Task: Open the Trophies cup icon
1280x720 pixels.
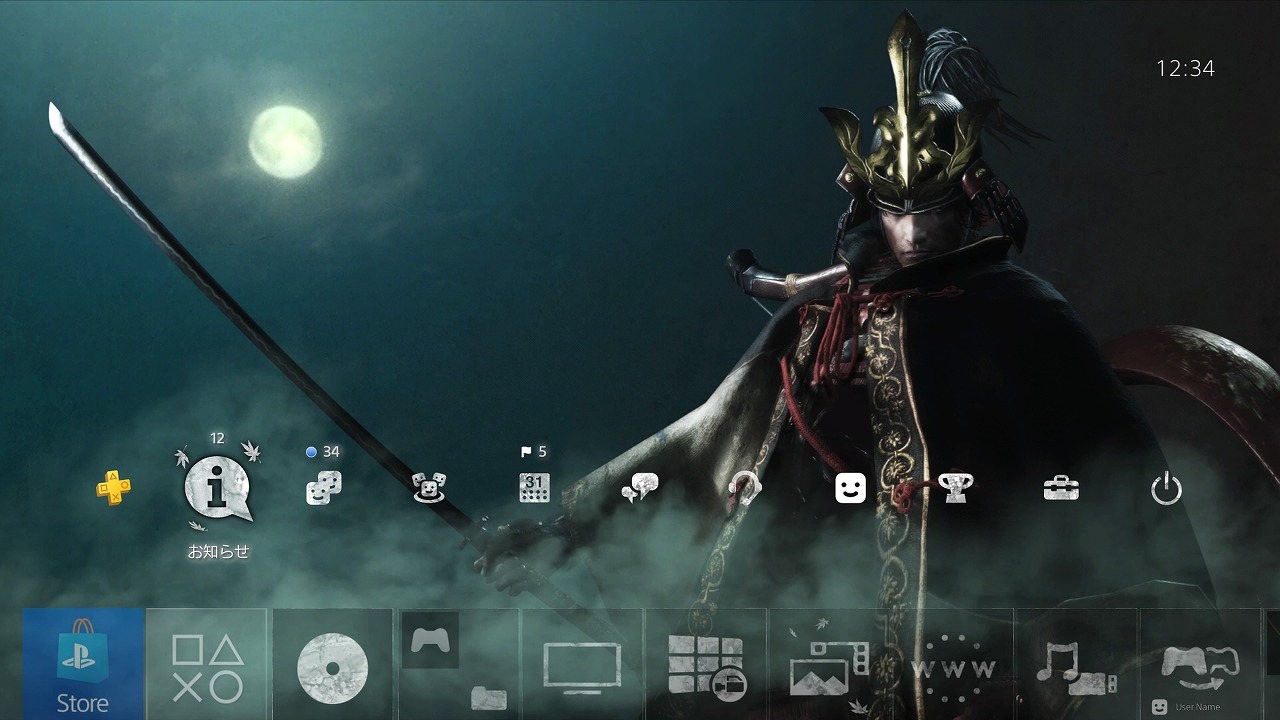Action: coord(955,488)
